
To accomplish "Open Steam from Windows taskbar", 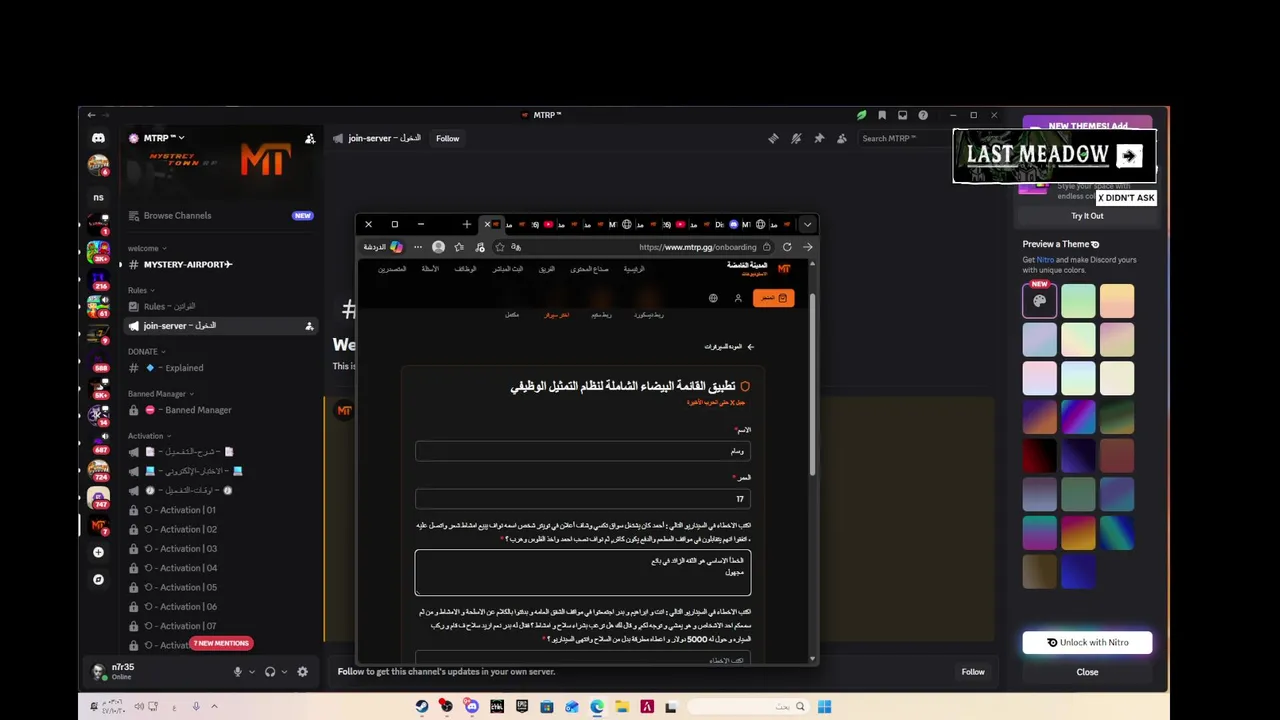I will 422,706.
